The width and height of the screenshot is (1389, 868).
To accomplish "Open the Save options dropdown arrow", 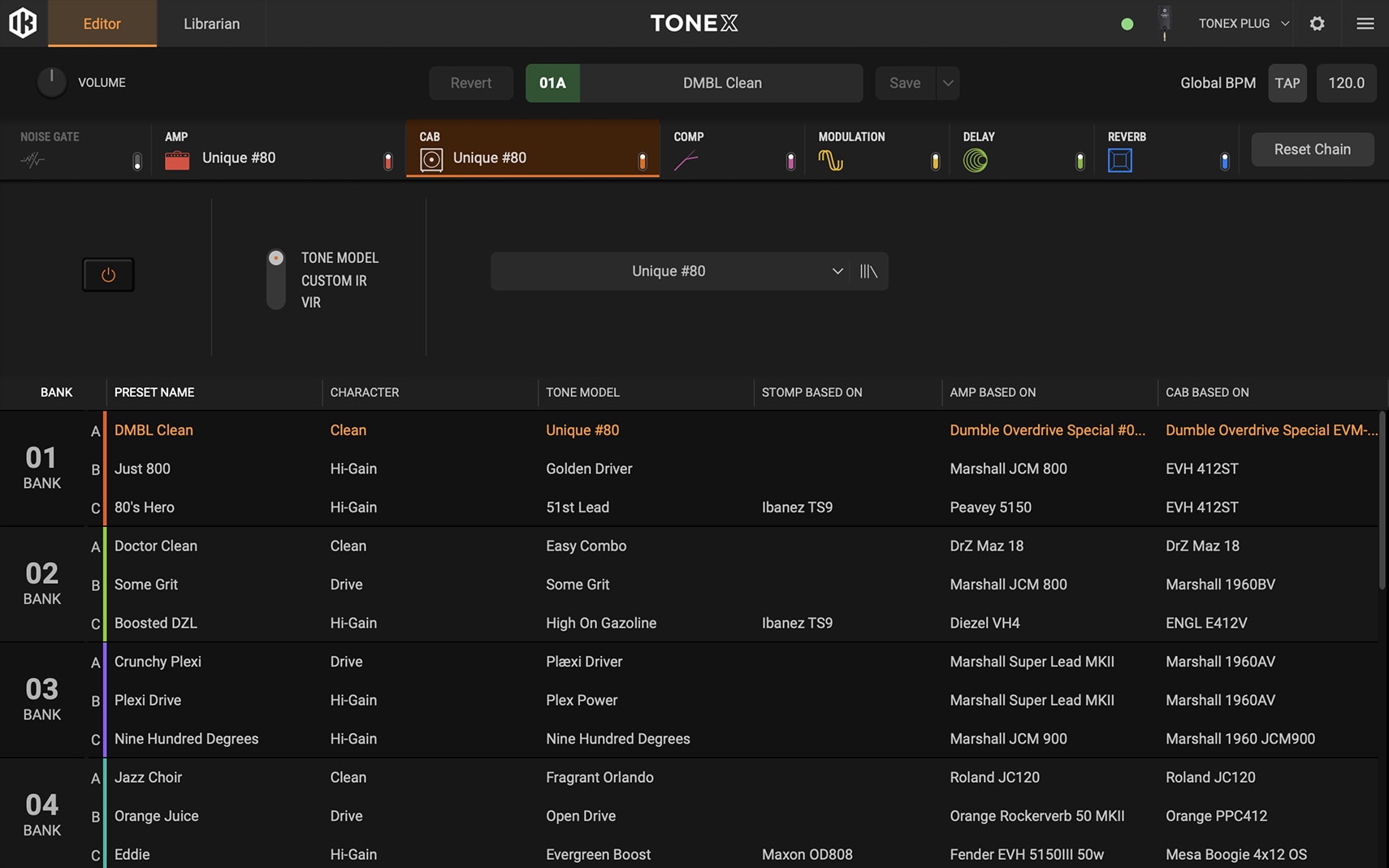I will click(948, 83).
